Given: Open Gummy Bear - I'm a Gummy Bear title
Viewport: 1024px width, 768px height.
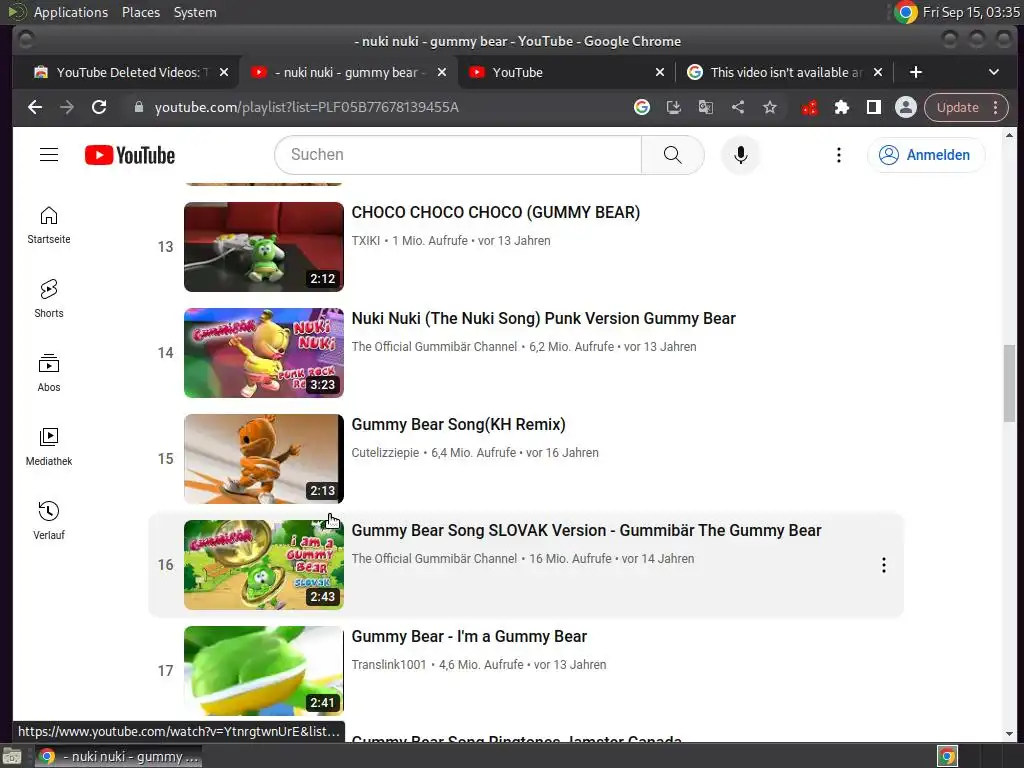Looking at the screenshot, I should pyautogui.click(x=469, y=637).
